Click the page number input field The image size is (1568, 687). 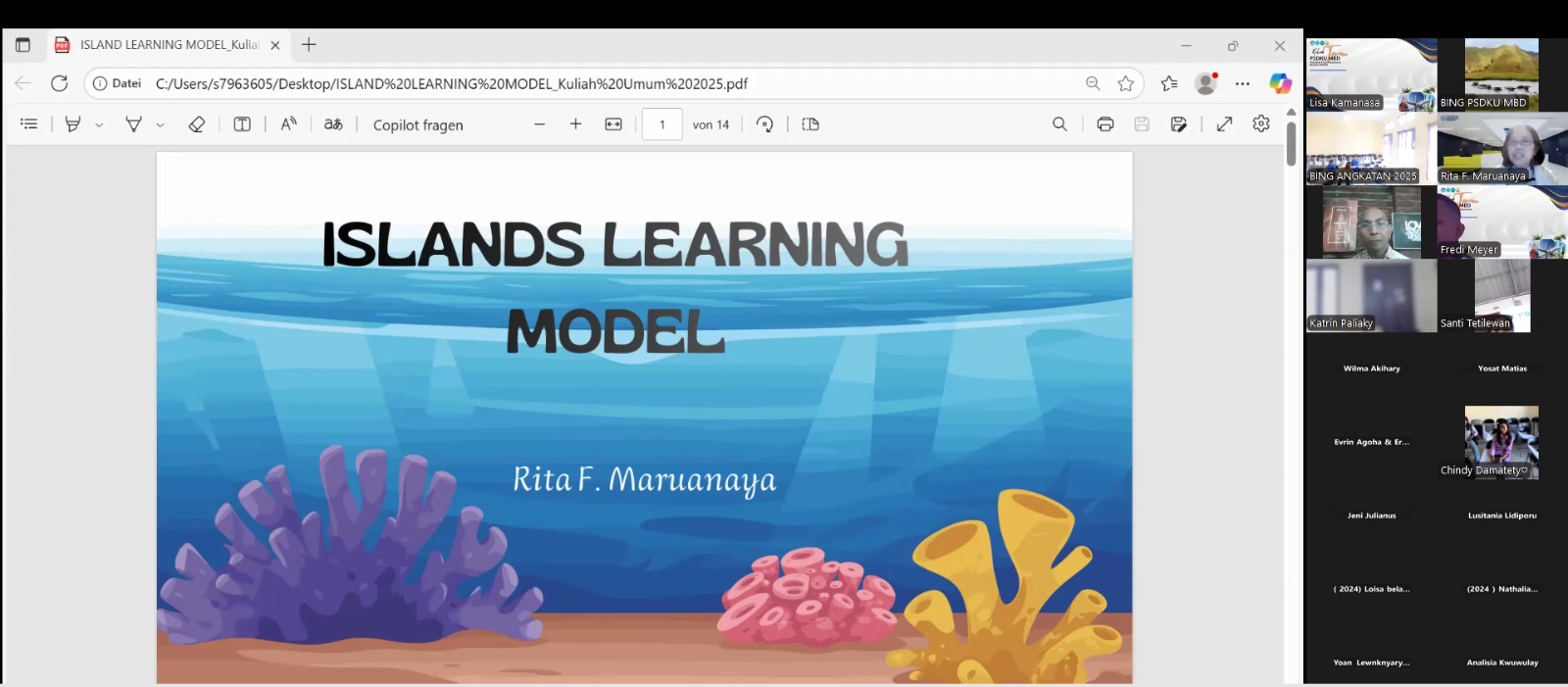click(661, 124)
